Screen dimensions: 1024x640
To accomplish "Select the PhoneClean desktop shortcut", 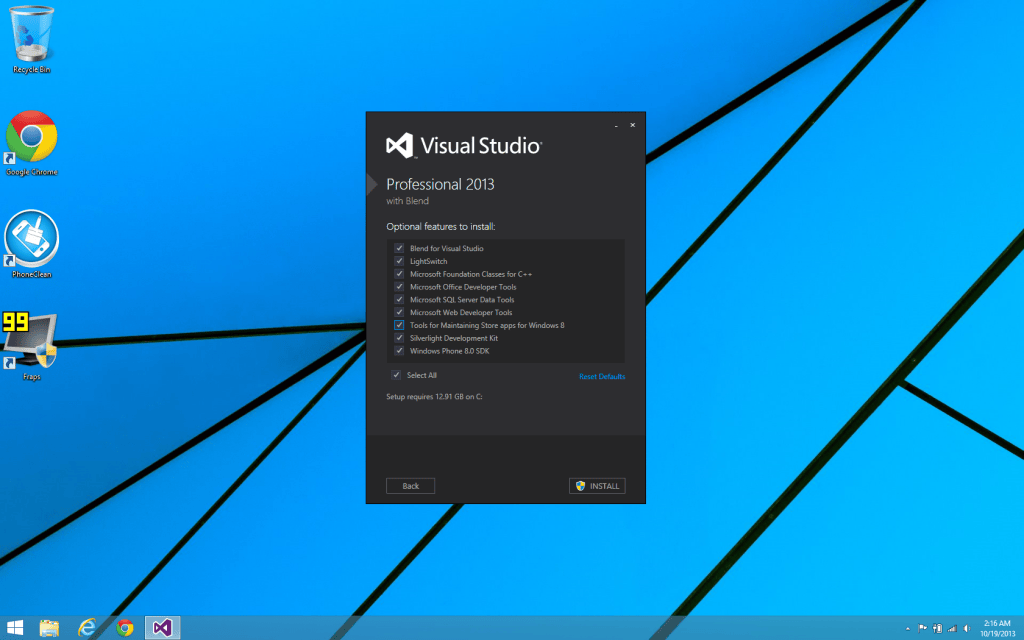I will point(31,244).
